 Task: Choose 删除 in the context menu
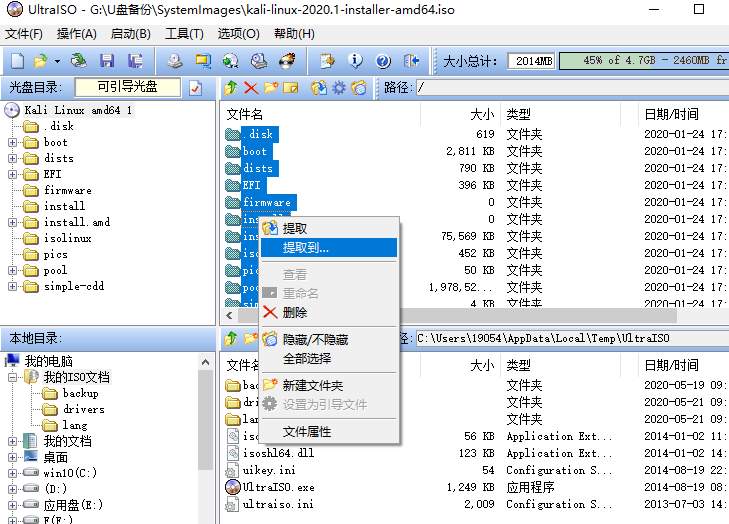pos(329,312)
